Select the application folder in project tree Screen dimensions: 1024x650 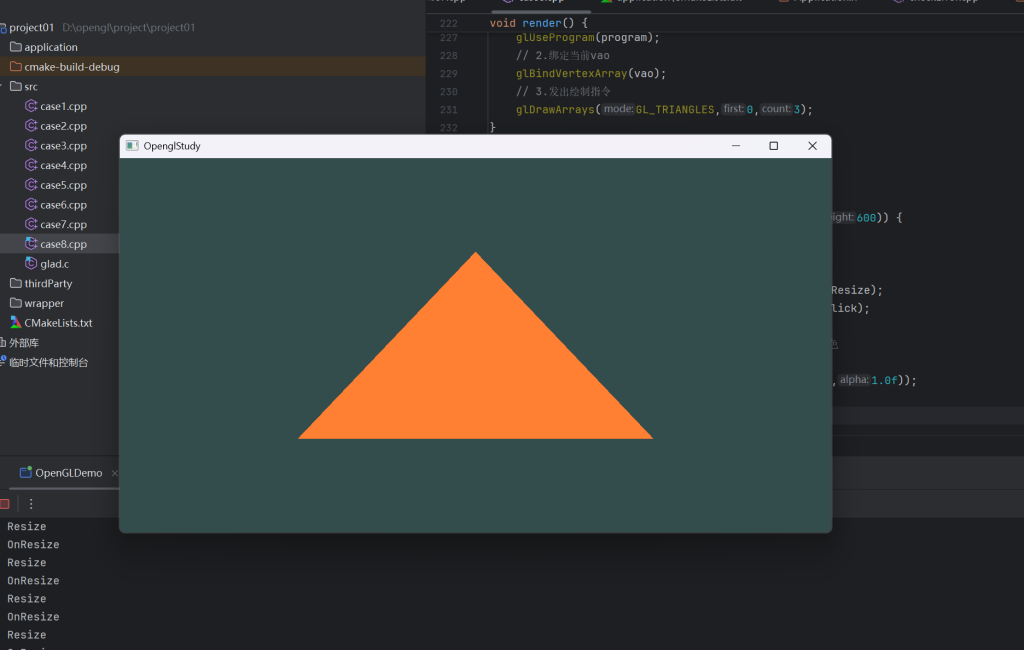tap(50, 47)
